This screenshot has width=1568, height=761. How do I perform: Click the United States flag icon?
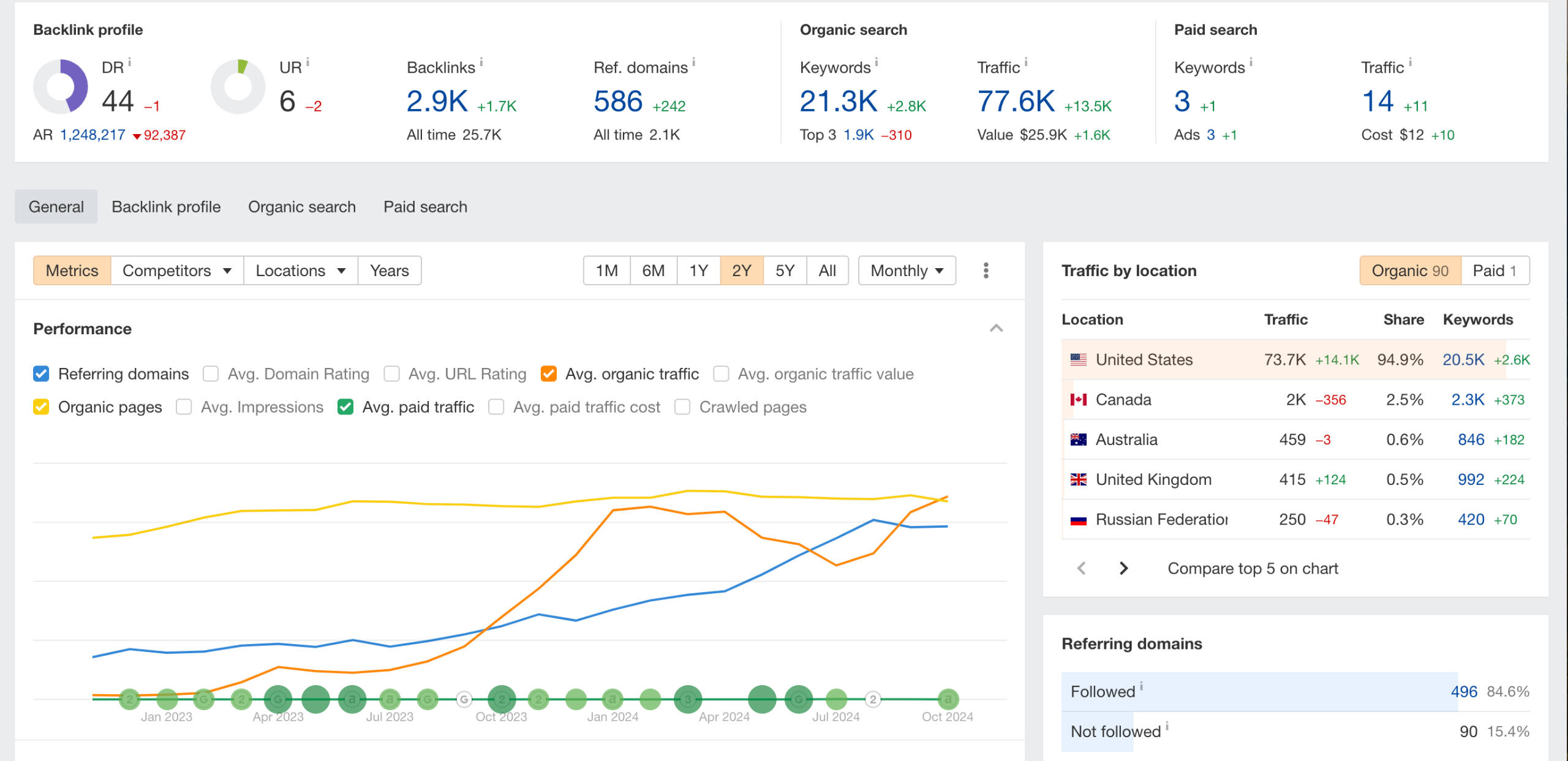tap(1078, 359)
